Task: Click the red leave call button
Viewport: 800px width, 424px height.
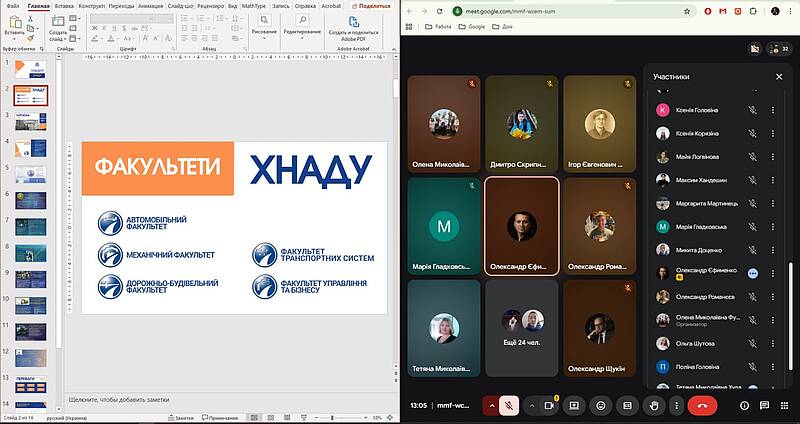Action: click(x=704, y=405)
